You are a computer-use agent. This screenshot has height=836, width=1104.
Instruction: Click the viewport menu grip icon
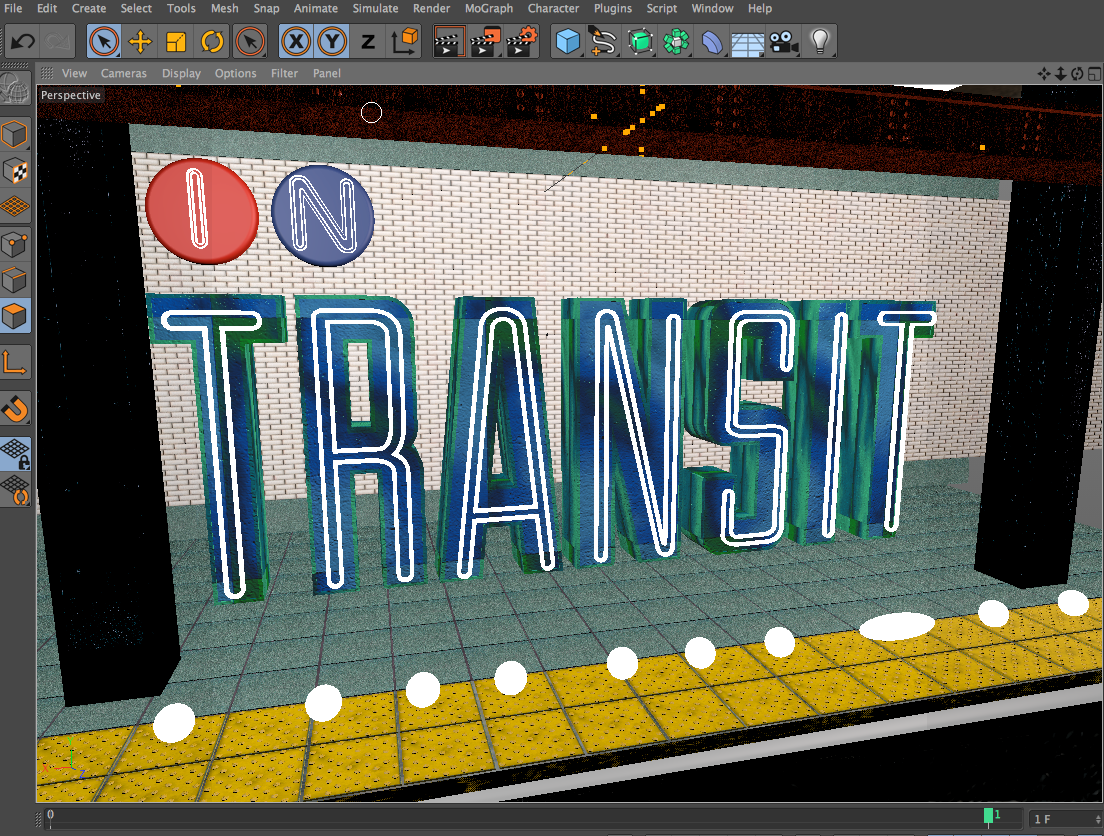[47, 73]
